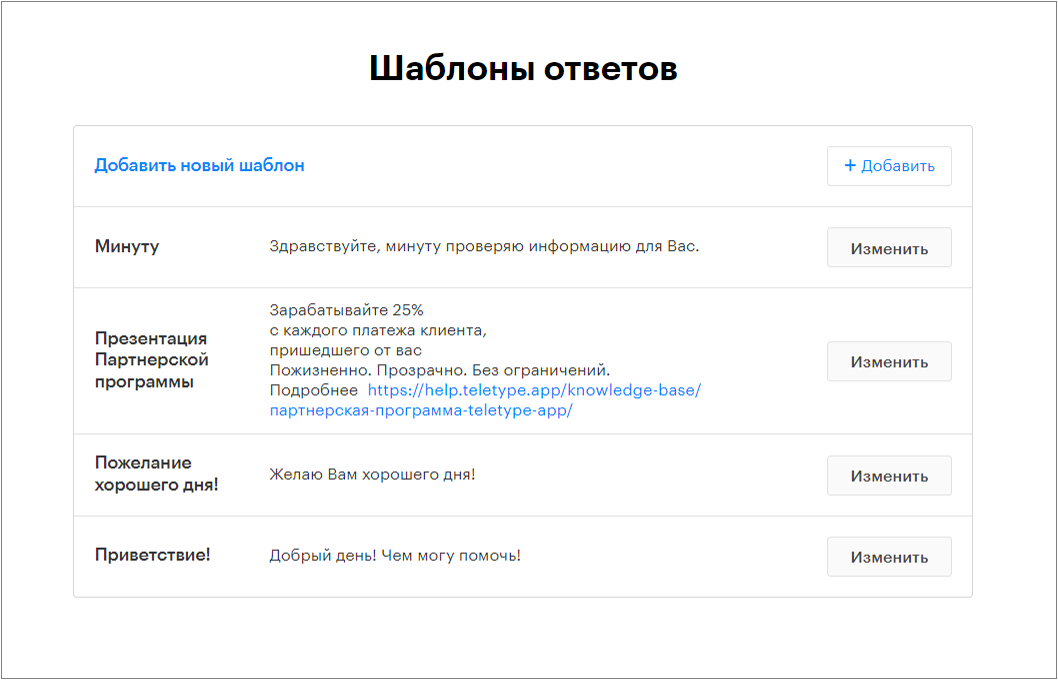Select the Презентация Партнерской программы template title

click(152, 360)
